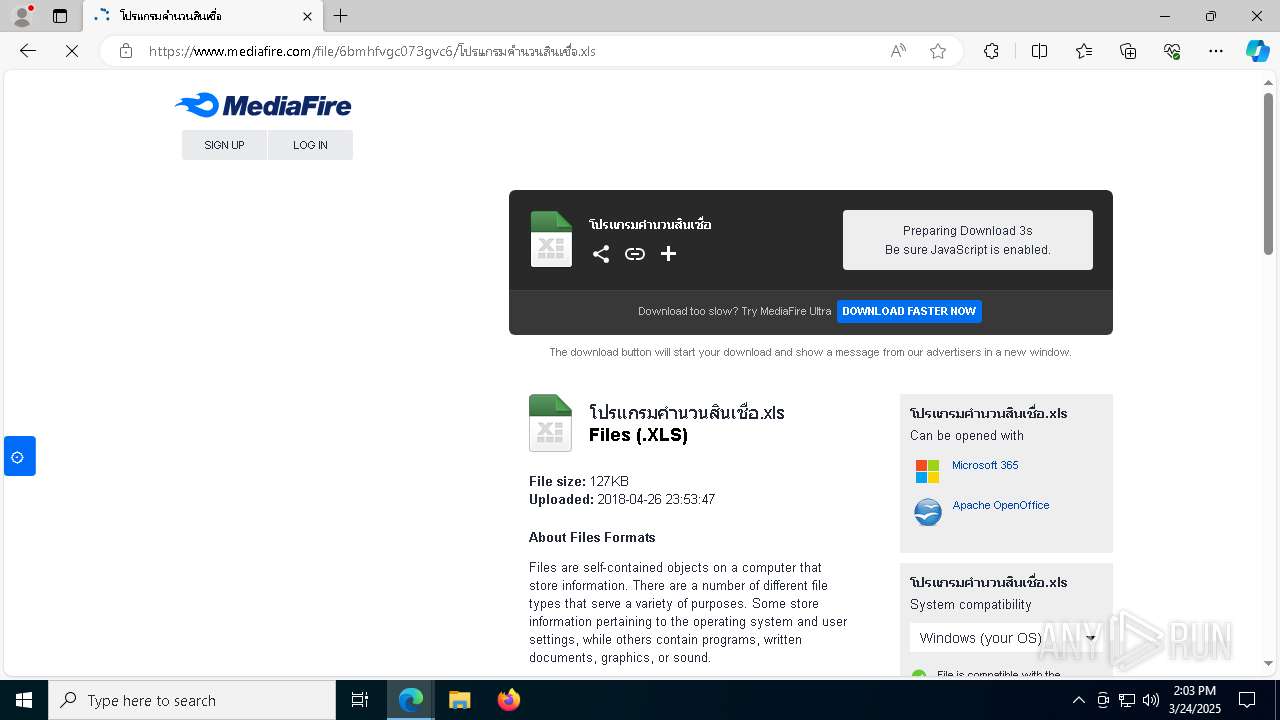Open Task View on taskbar
Image resolution: width=1280 pixels, height=720 pixels.
pos(360,700)
